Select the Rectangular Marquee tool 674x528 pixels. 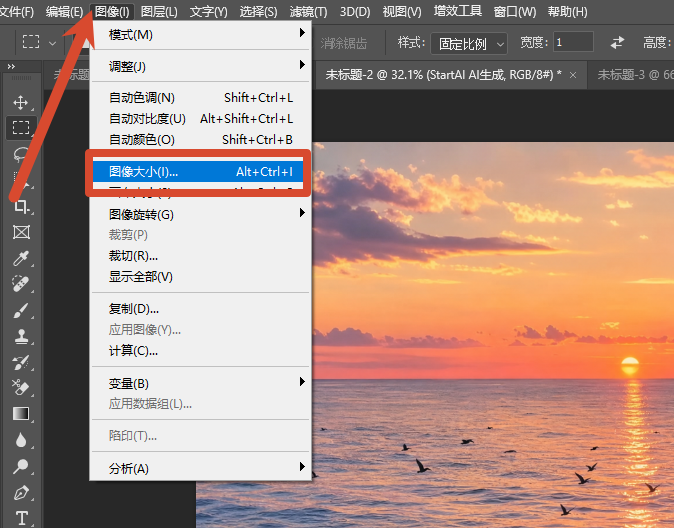point(21,128)
